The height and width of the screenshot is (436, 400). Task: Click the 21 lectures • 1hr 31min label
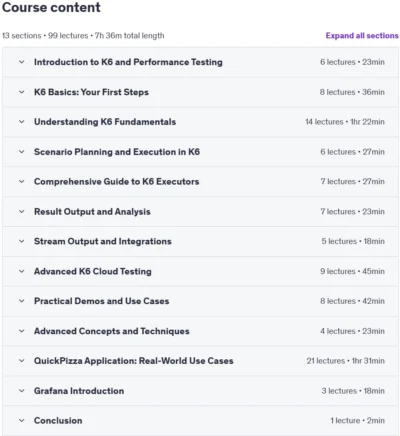coord(346,361)
